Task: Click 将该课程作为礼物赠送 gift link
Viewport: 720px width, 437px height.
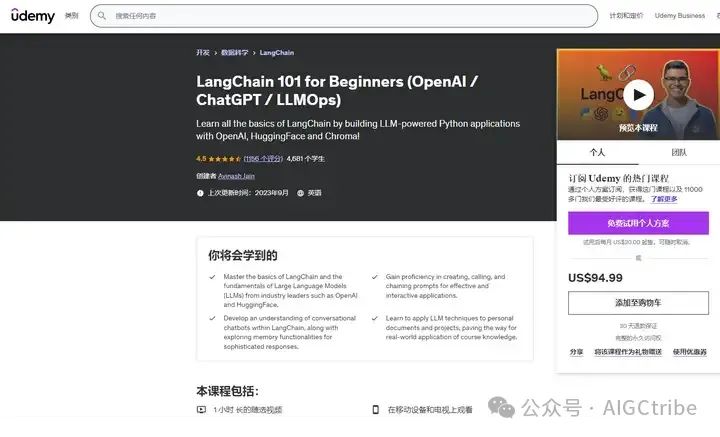Action: [x=628, y=352]
